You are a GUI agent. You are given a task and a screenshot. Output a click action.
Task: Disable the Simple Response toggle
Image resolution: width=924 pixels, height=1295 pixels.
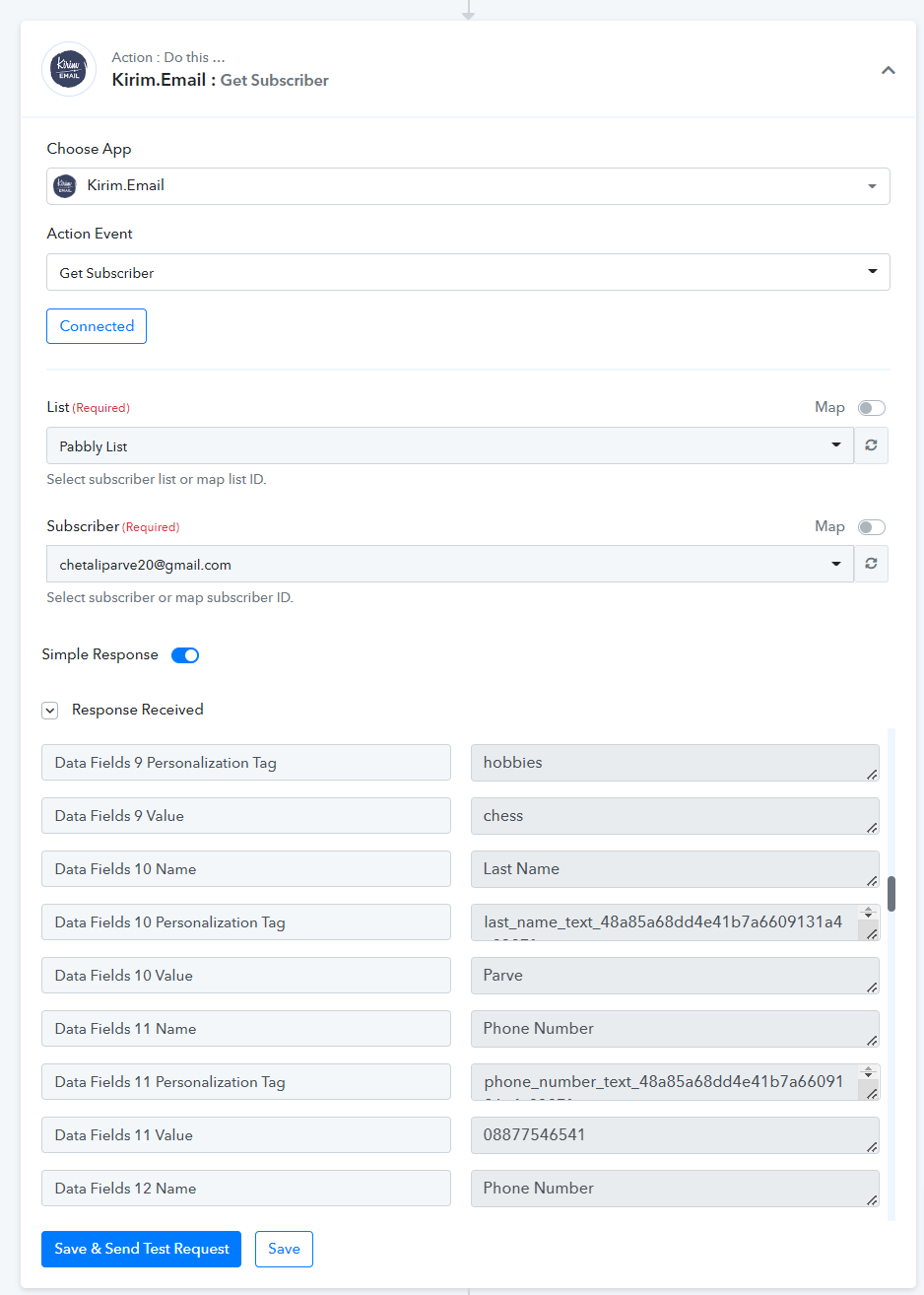(x=185, y=655)
